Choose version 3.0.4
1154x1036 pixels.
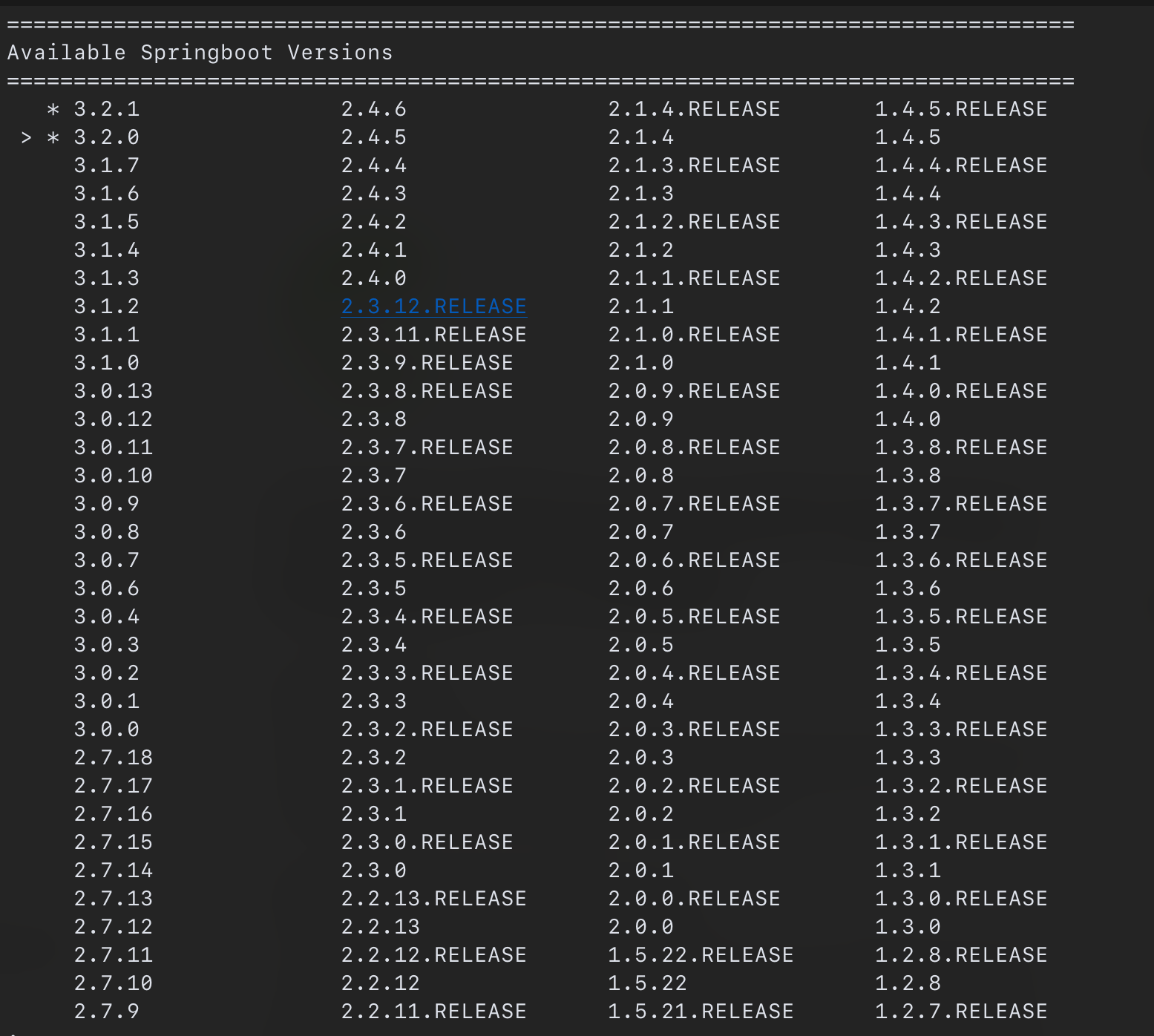click(x=107, y=617)
